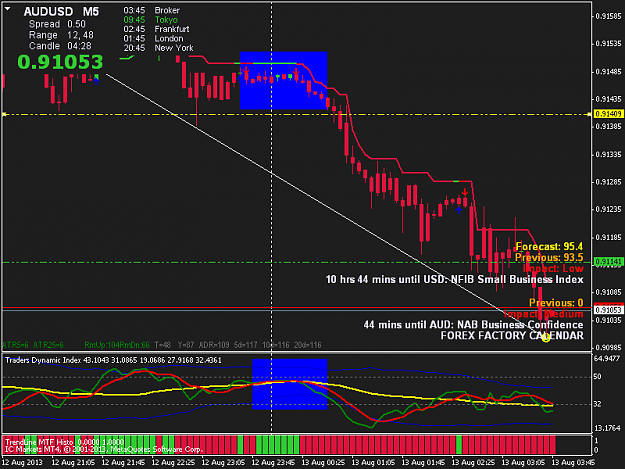
Task: Click the blue rectangle in the TDI subwindow
Action: [290, 384]
